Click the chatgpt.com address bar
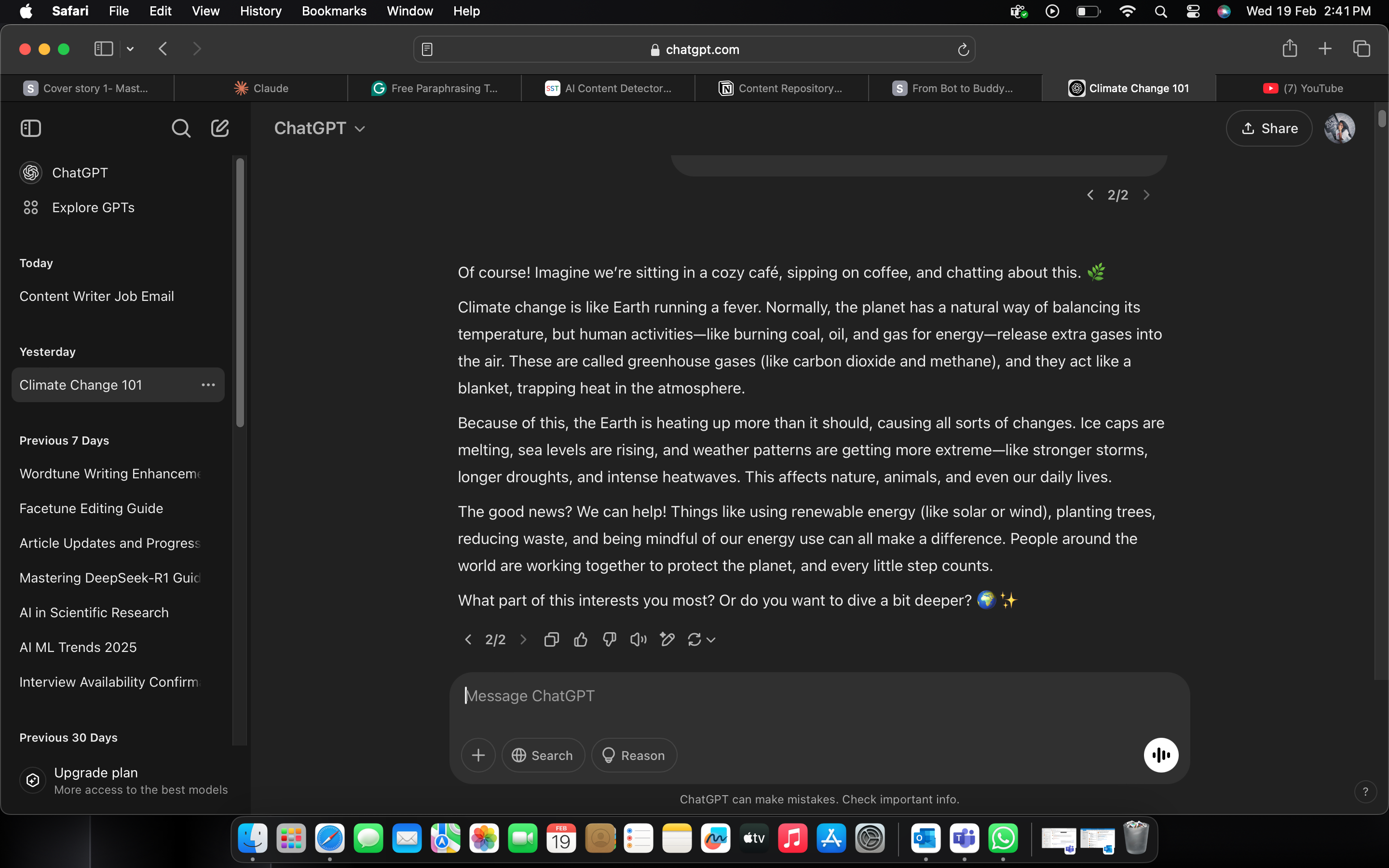 pyautogui.click(x=694, y=49)
